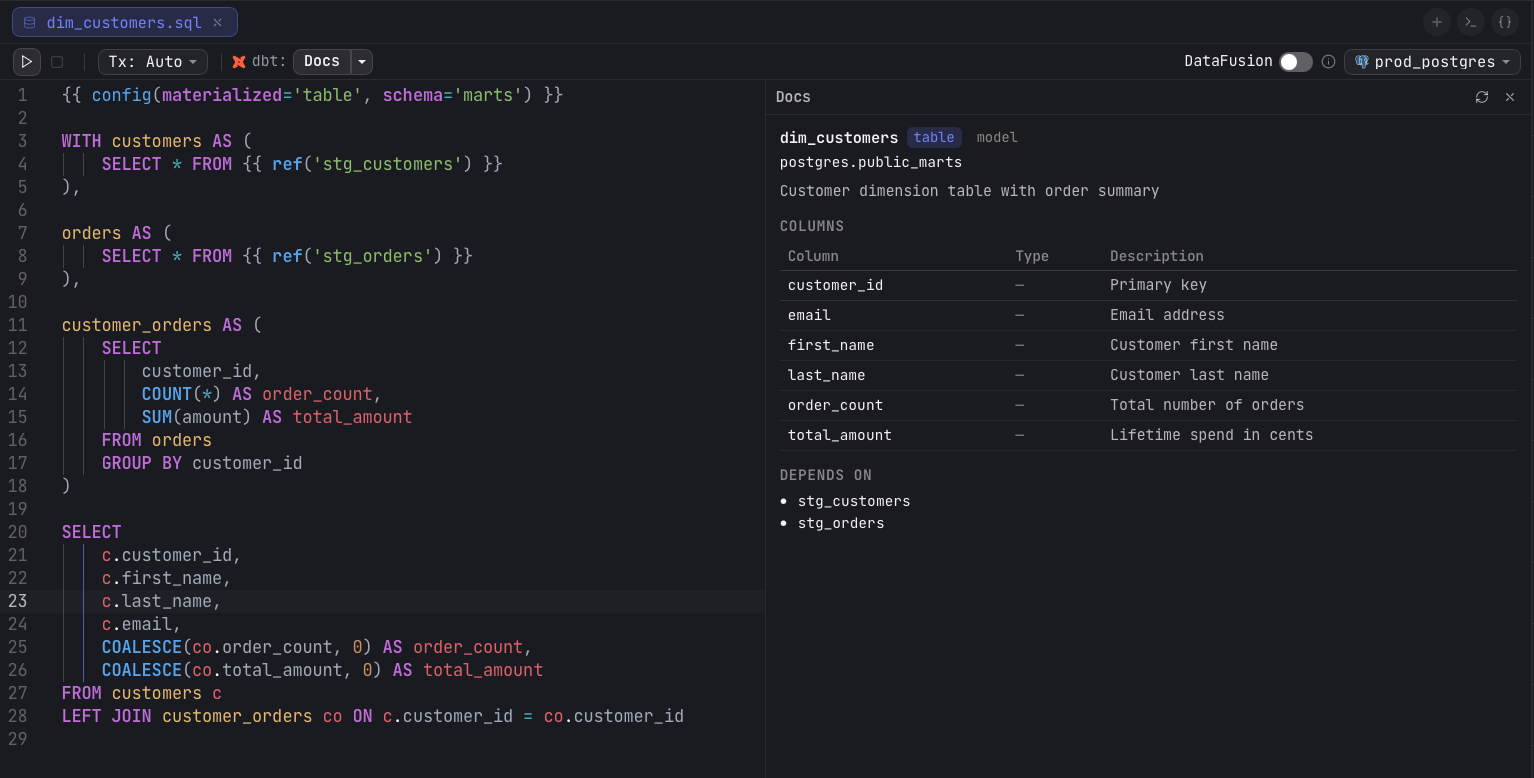Click 'stg_orders' ref in the editor

point(377,256)
